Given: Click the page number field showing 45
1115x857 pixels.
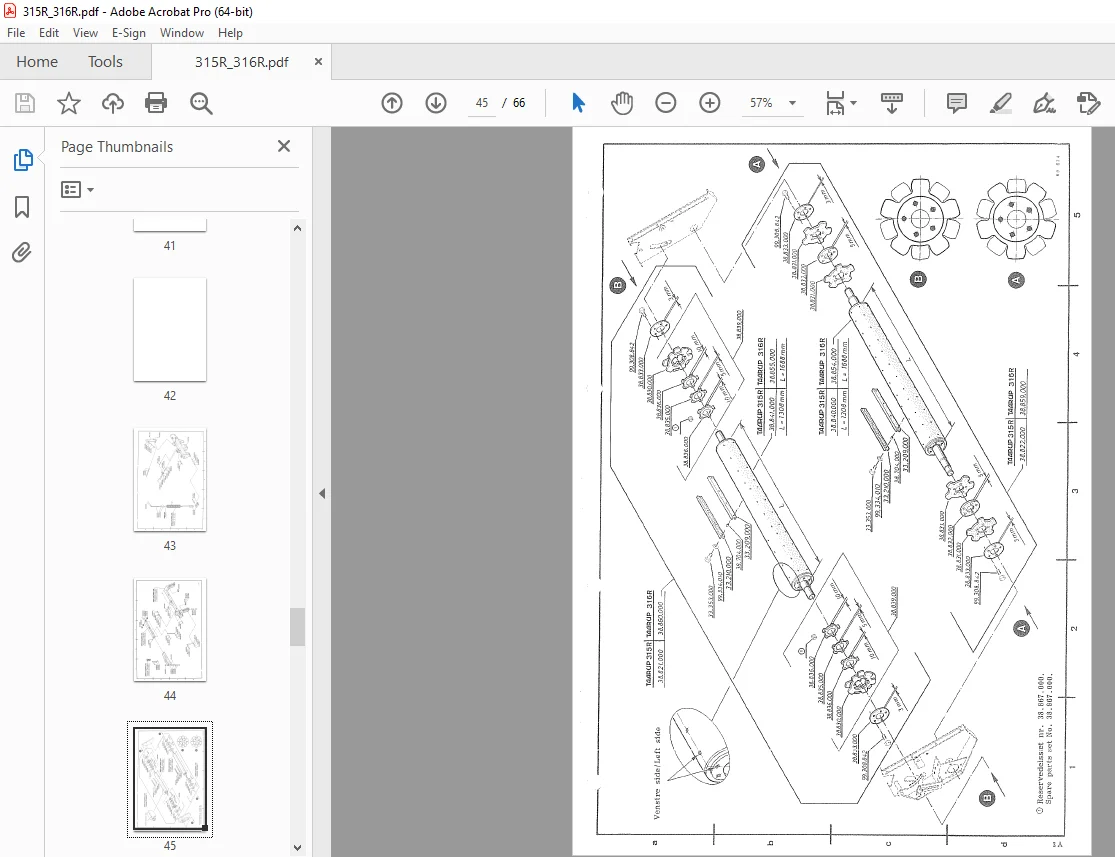Looking at the screenshot, I should coord(482,103).
